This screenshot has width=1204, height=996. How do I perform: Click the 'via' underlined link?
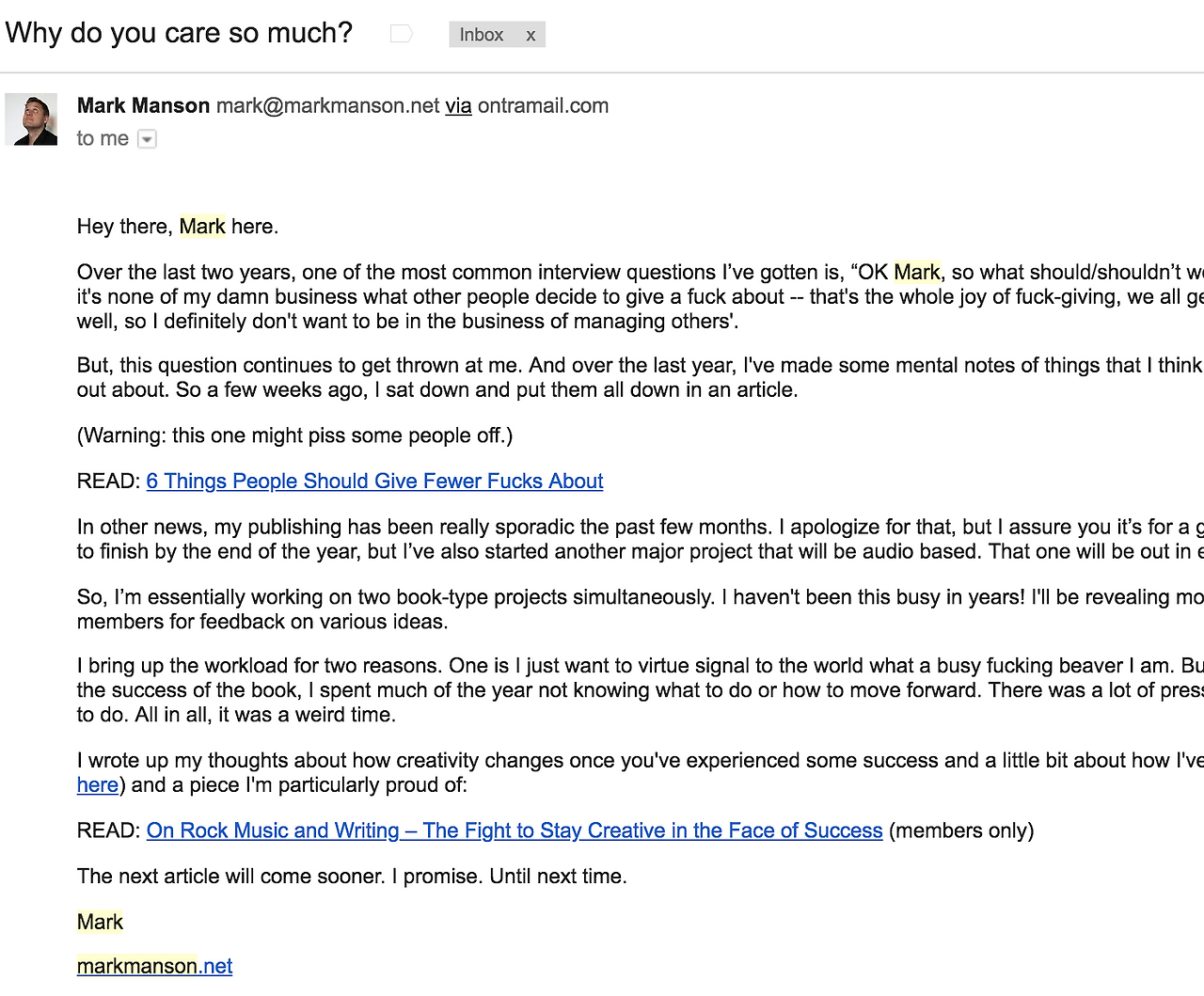pyautogui.click(x=458, y=105)
